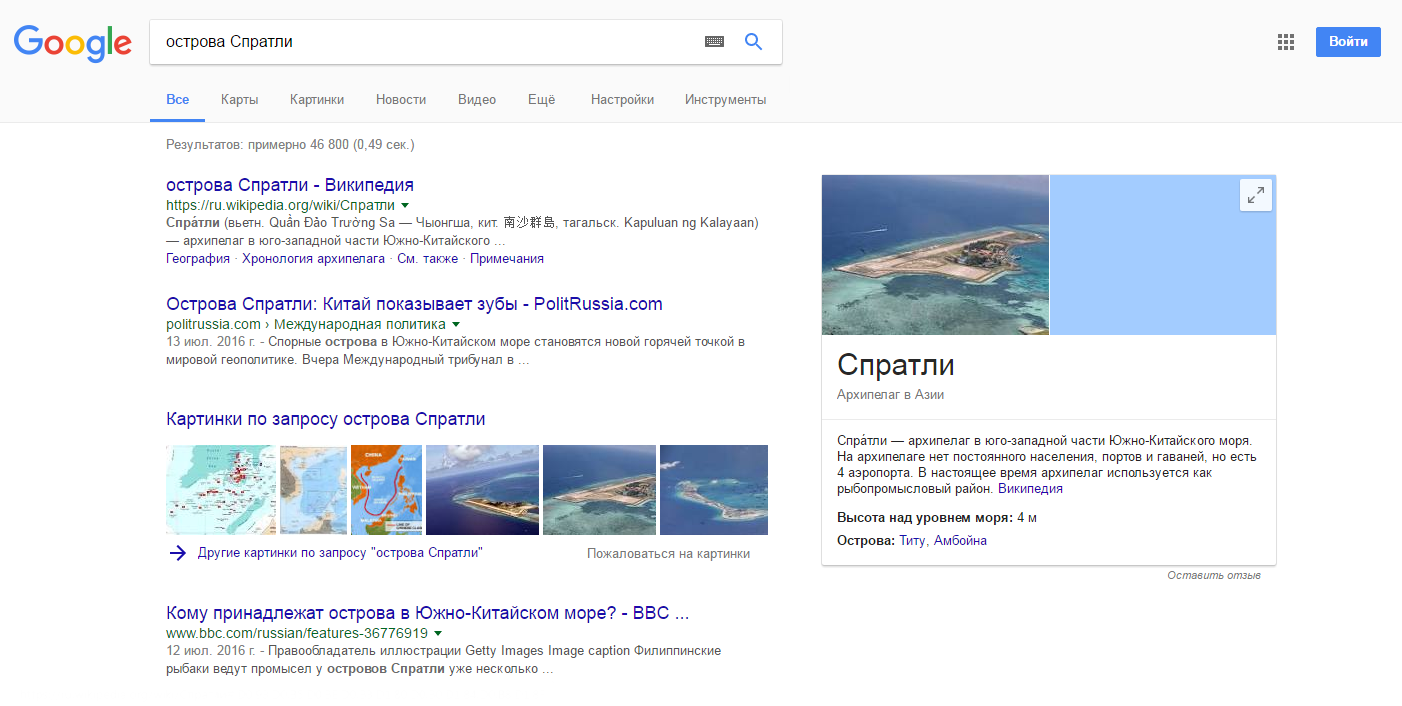Click Пожаловаться на картинки
1402x706 pixels.
coord(668,553)
